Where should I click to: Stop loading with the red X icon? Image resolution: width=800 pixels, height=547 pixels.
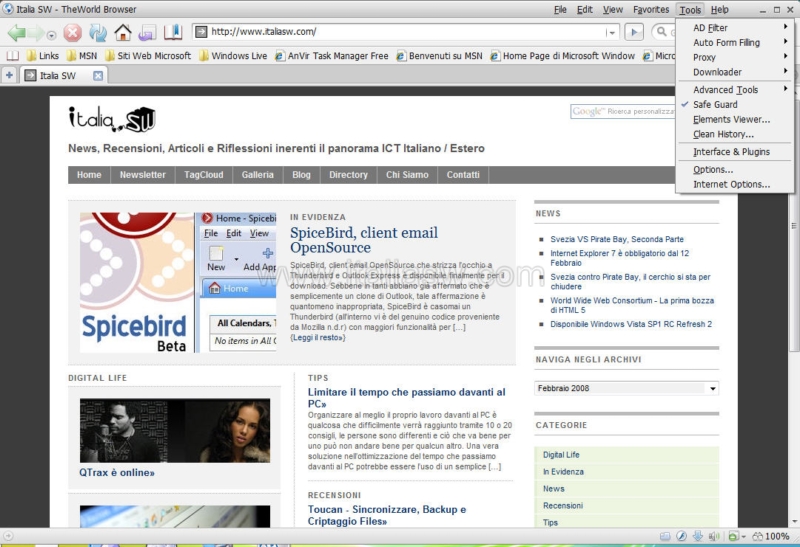(x=72, y=33)
